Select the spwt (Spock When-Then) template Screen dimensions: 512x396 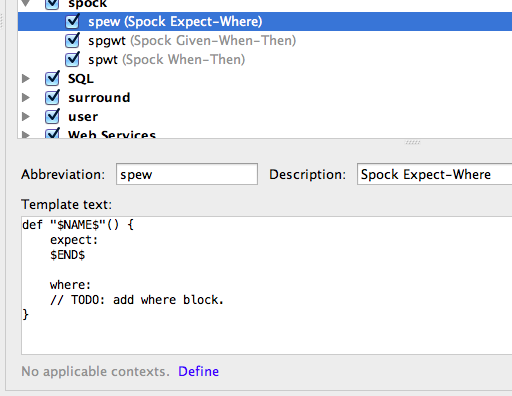point(167,60)
